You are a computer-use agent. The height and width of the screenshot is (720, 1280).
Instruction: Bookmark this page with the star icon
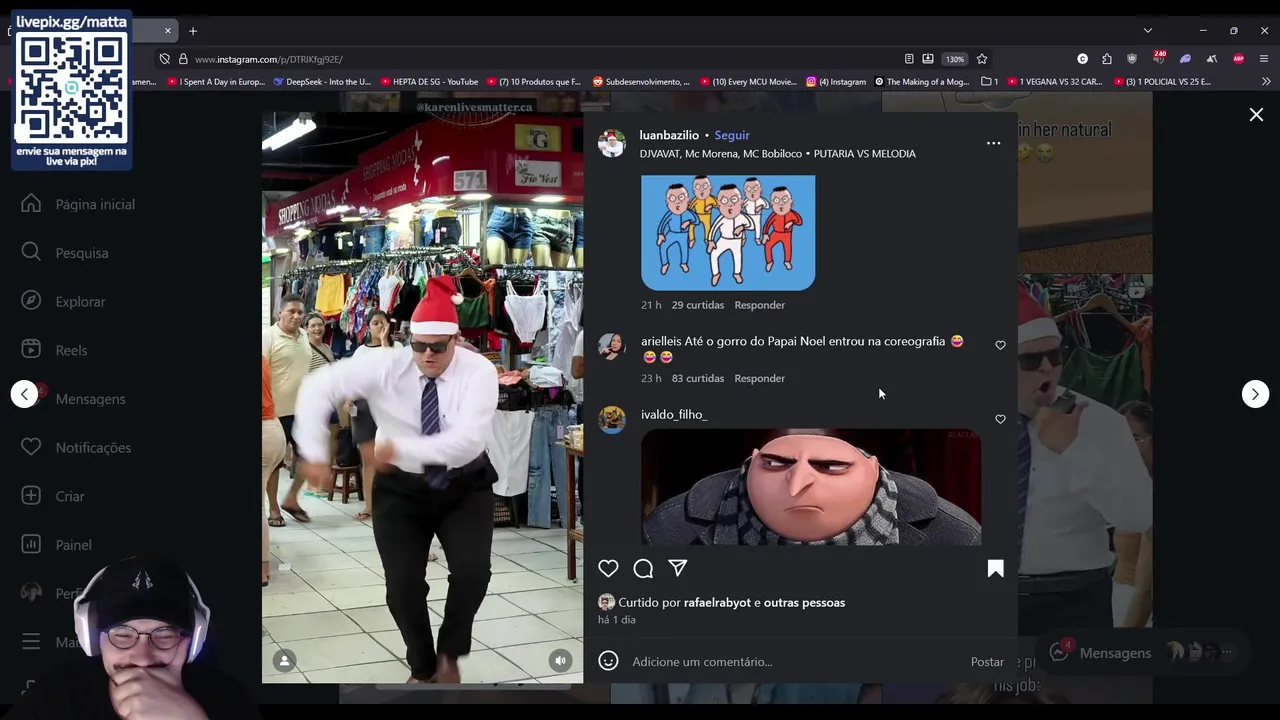pyautogui.click(x=982, y=59)
